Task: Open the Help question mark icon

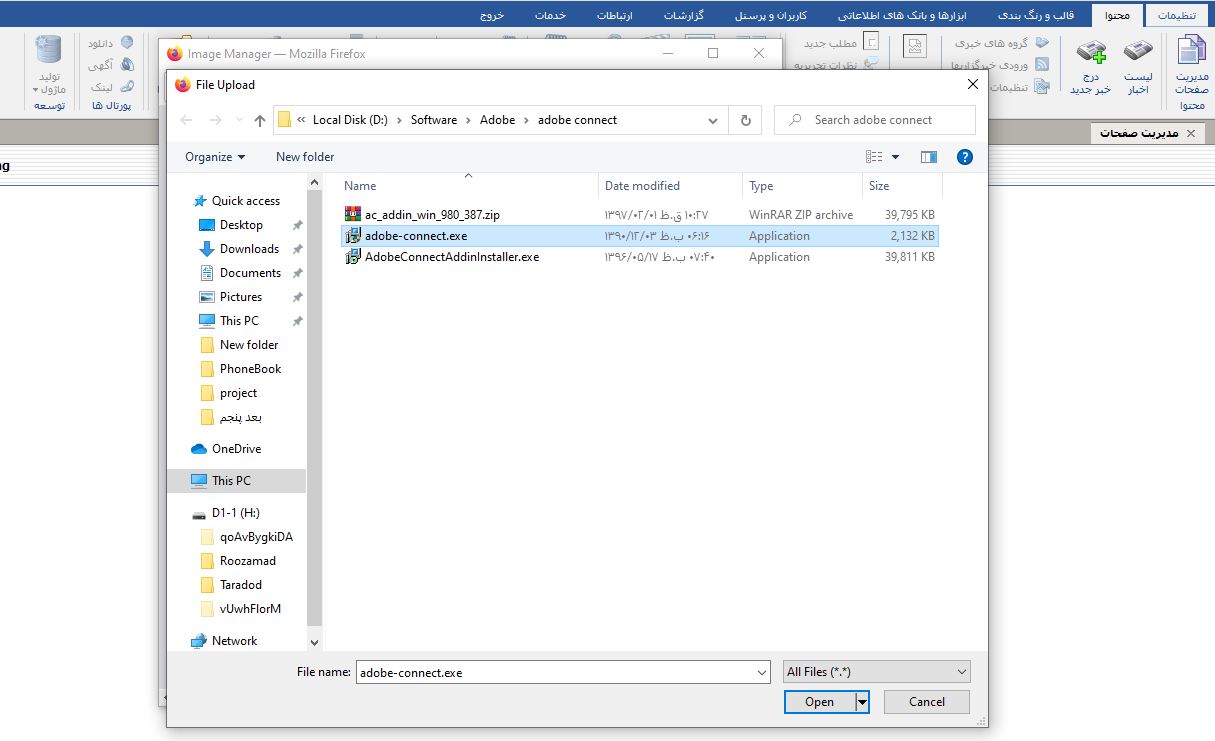Action: click(964, 157)
